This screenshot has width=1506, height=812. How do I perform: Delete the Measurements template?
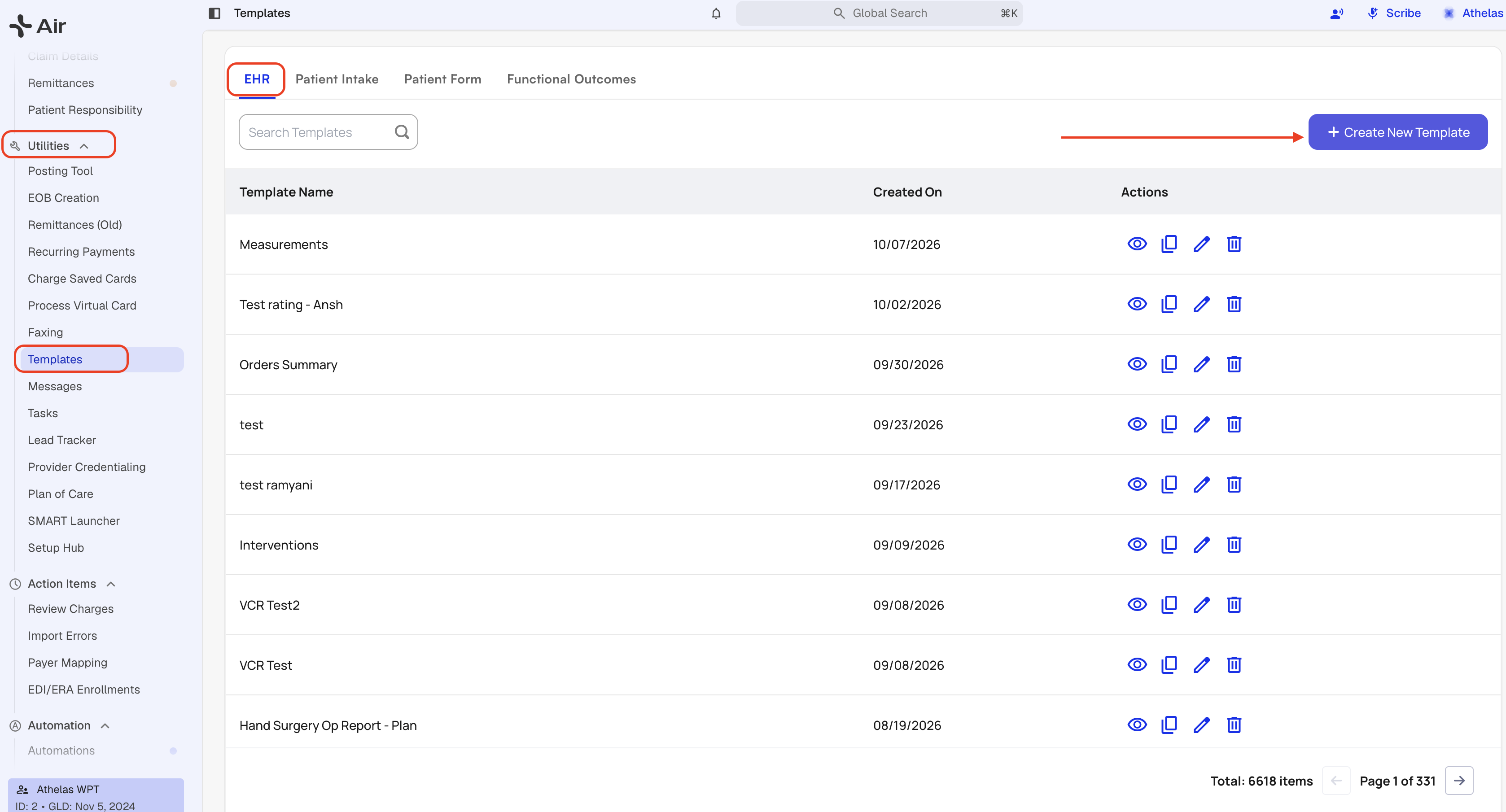(x=1234, y=244)
